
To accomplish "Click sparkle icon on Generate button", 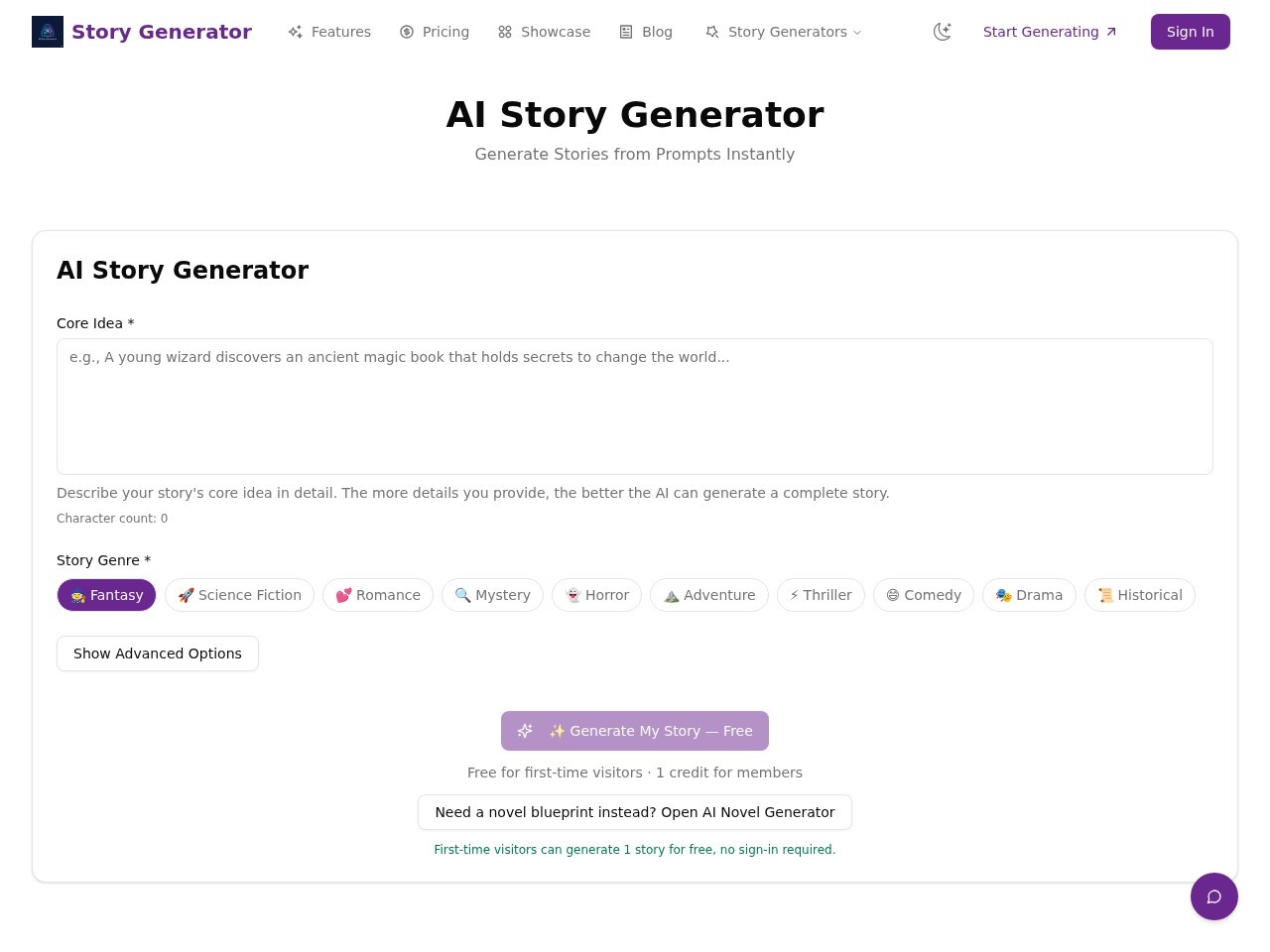I will point(525,731).
